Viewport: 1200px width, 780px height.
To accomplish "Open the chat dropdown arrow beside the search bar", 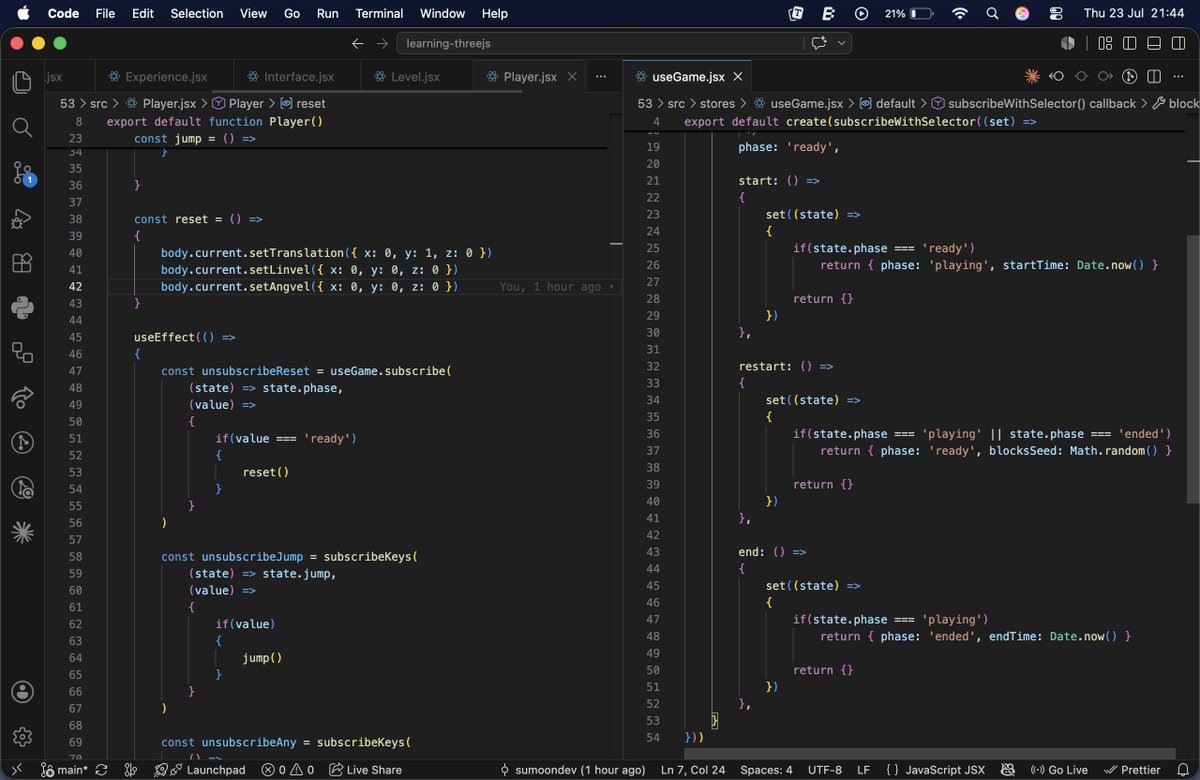I will (842, 43).
